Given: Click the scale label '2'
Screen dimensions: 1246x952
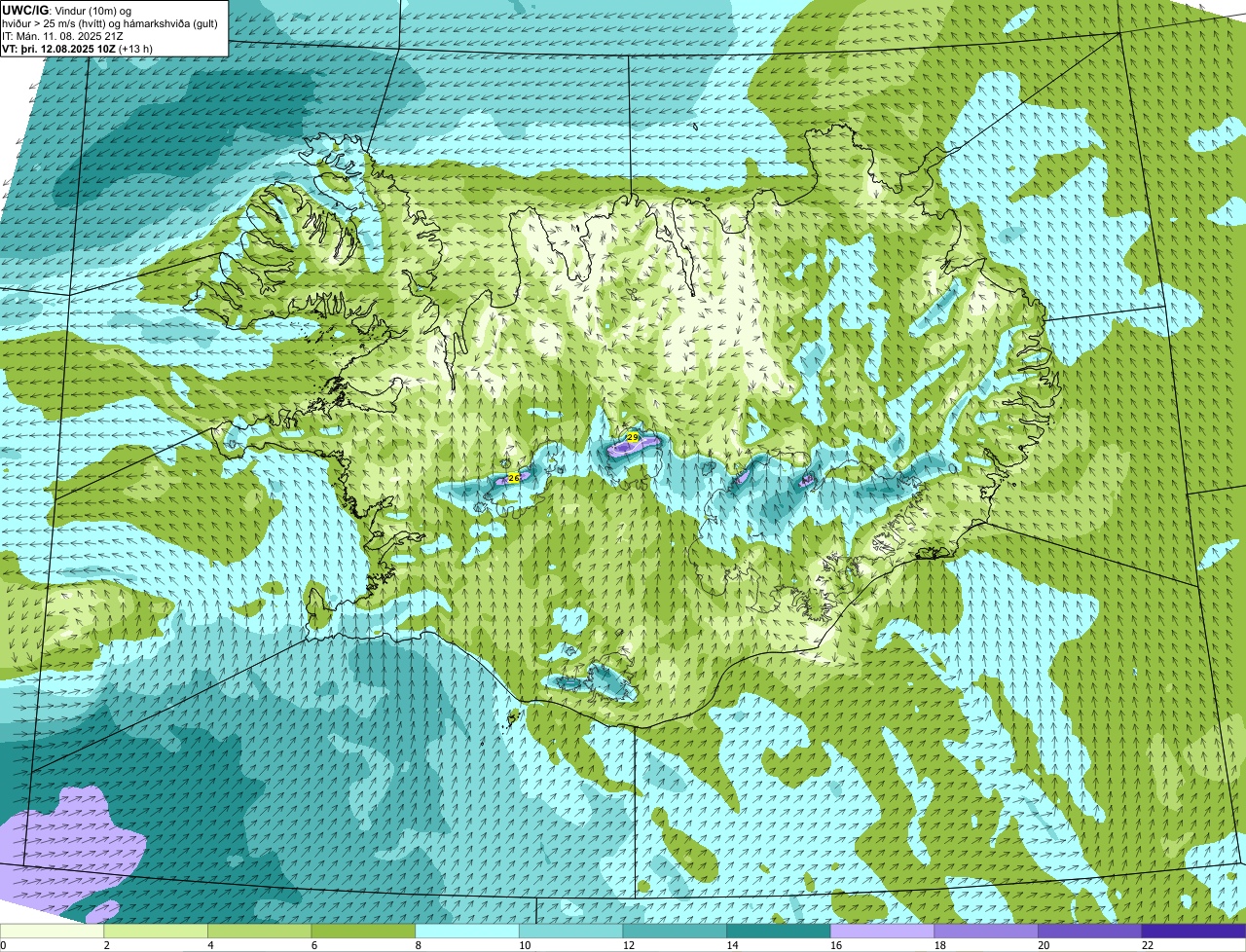Looking at the screenshot, I should click(x=105, y=945).
